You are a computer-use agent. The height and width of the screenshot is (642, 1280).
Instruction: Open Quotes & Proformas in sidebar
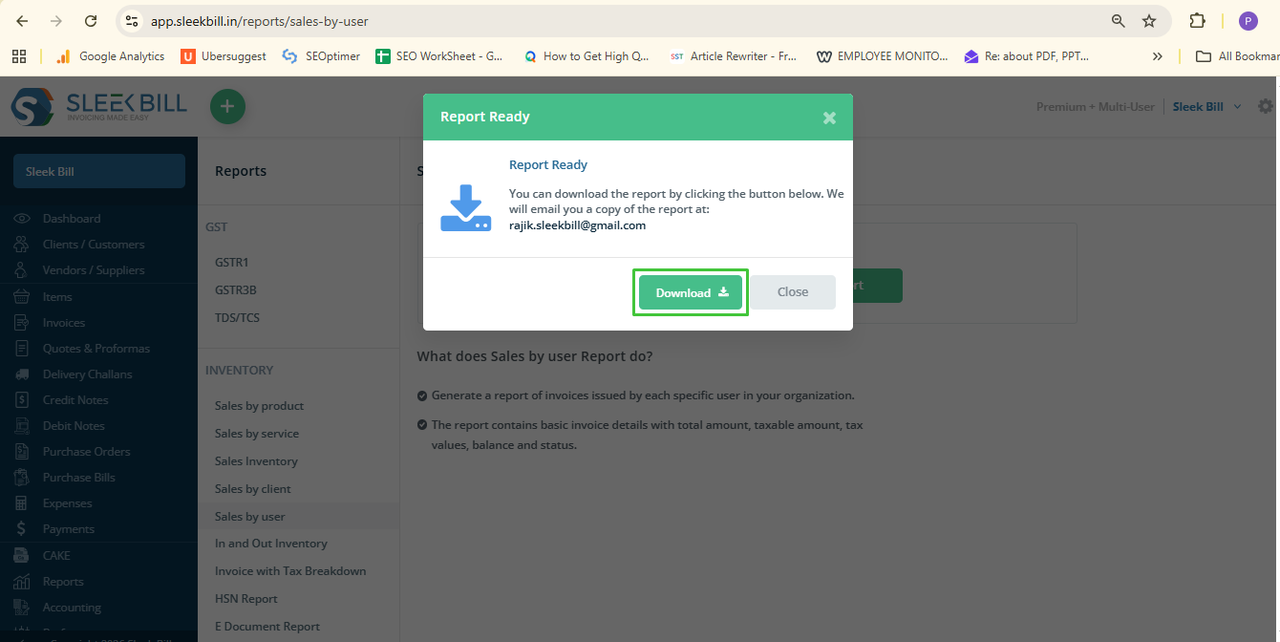96,348
